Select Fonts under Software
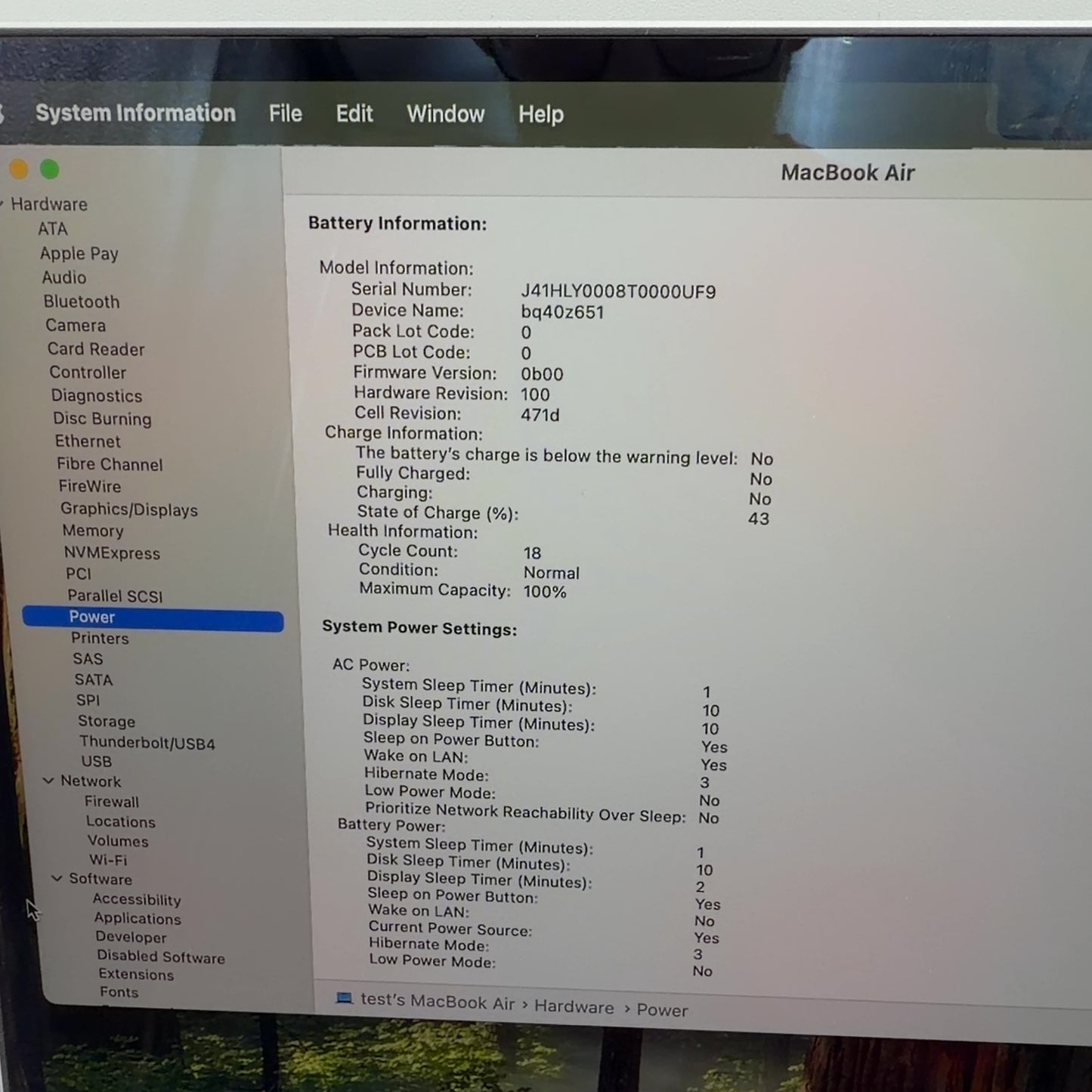1092x1092 pixels. [x=119, y=992]
